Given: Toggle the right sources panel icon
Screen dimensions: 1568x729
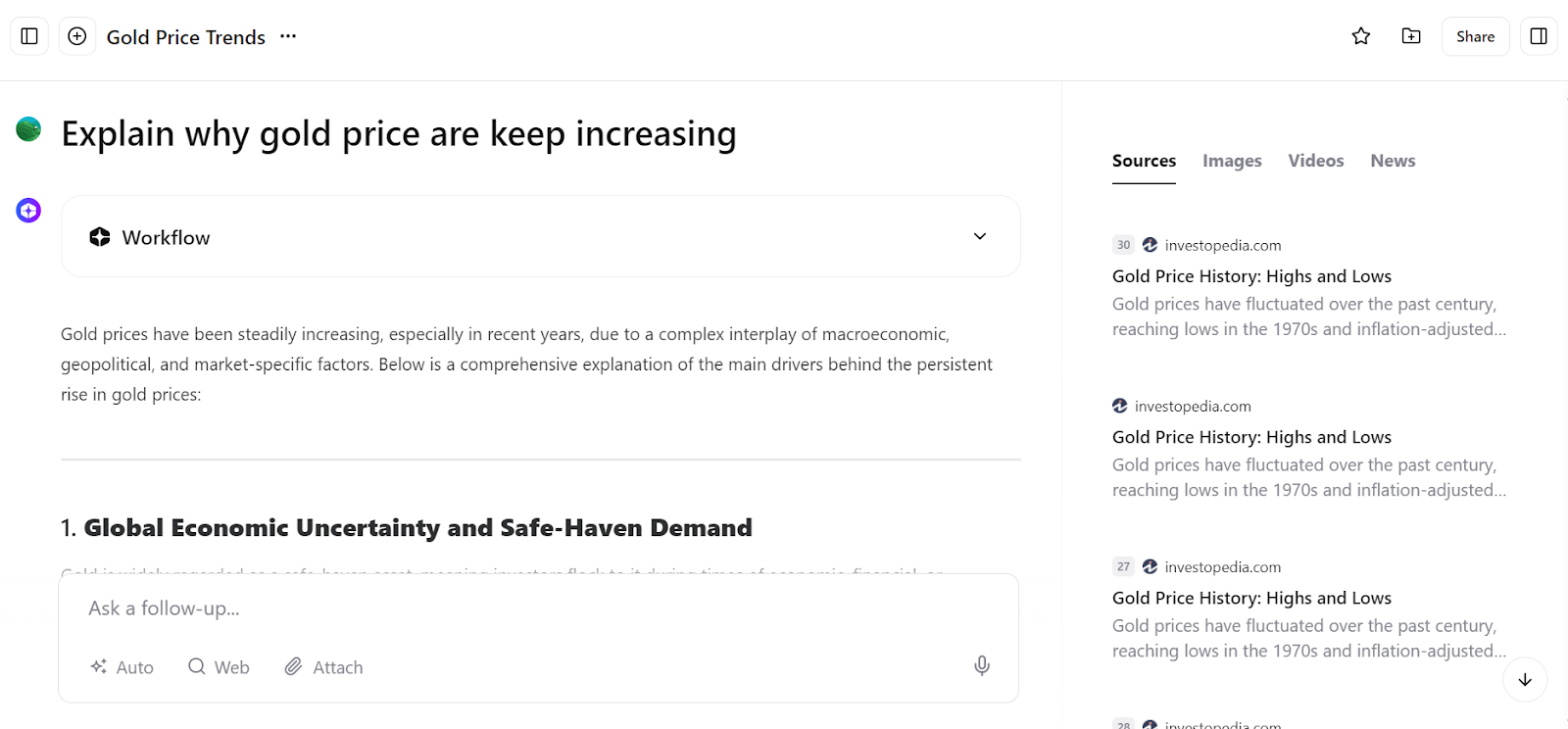Looking at the screenshot, I should point(1539,36).
